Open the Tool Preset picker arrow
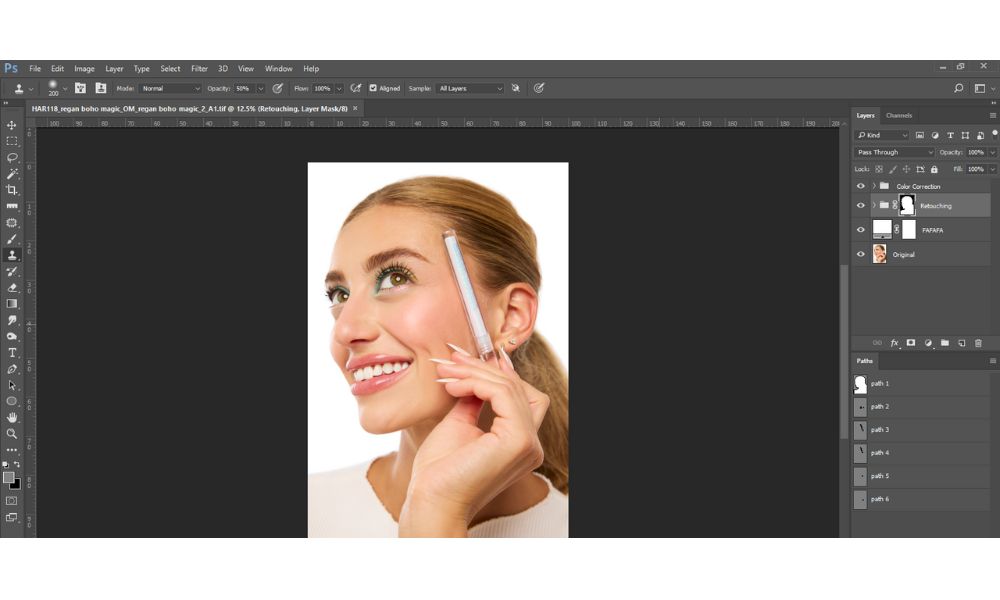The image size is (1000, 600). tap(31, 89)
